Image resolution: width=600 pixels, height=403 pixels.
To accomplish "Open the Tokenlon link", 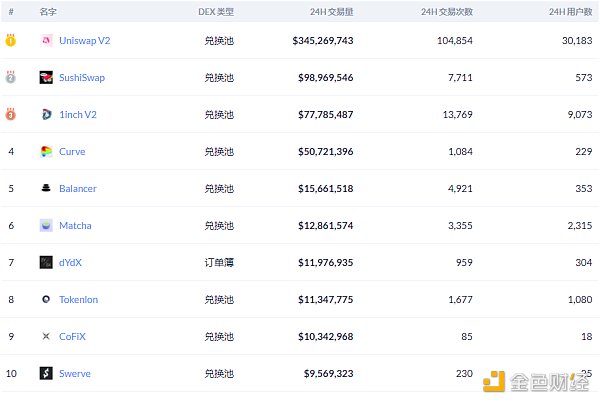I will [78, 300].
